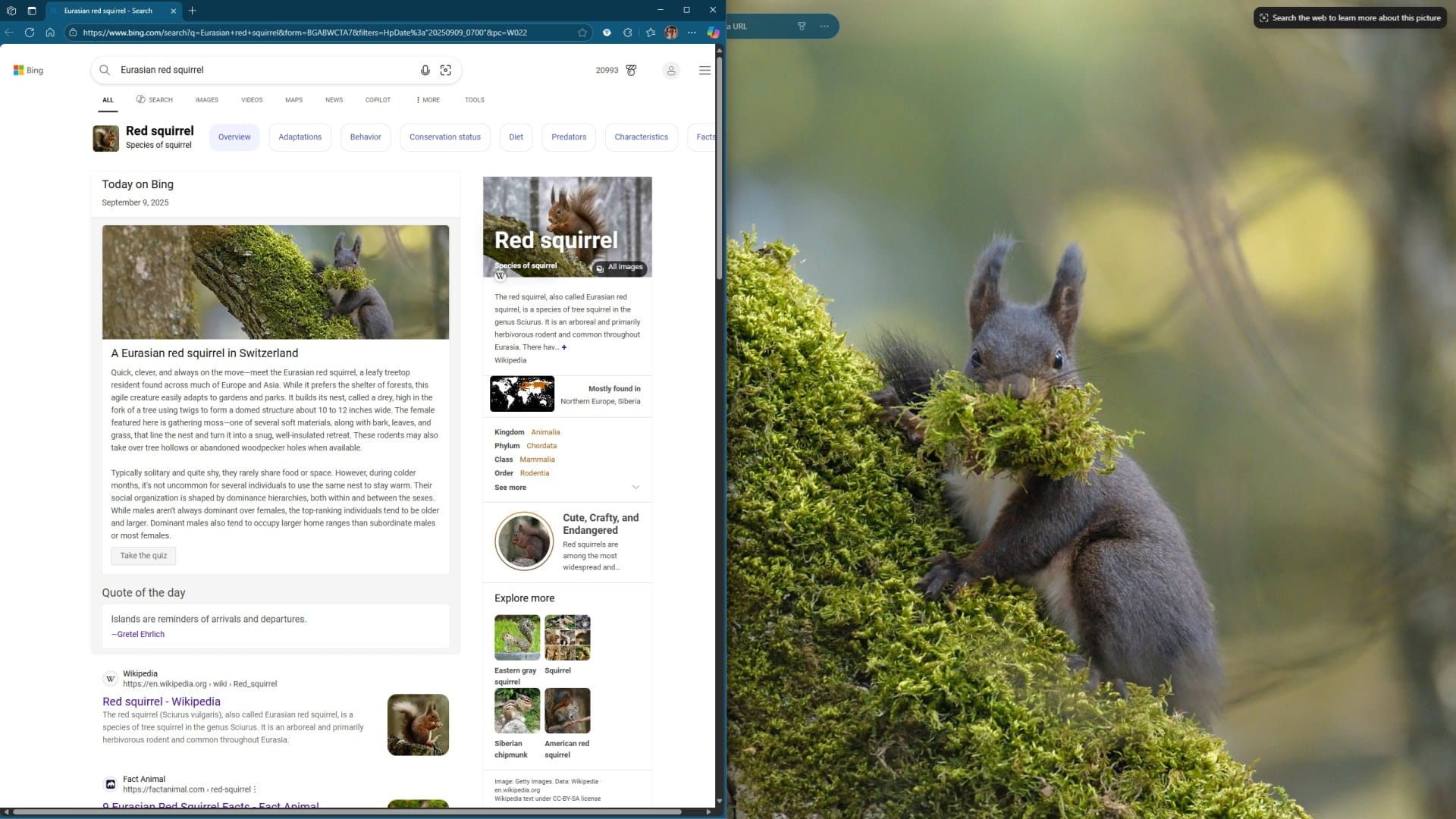Click the 'All images' button on the panel image
Viewport: 1456px width, 819px height.
[620, 267]
